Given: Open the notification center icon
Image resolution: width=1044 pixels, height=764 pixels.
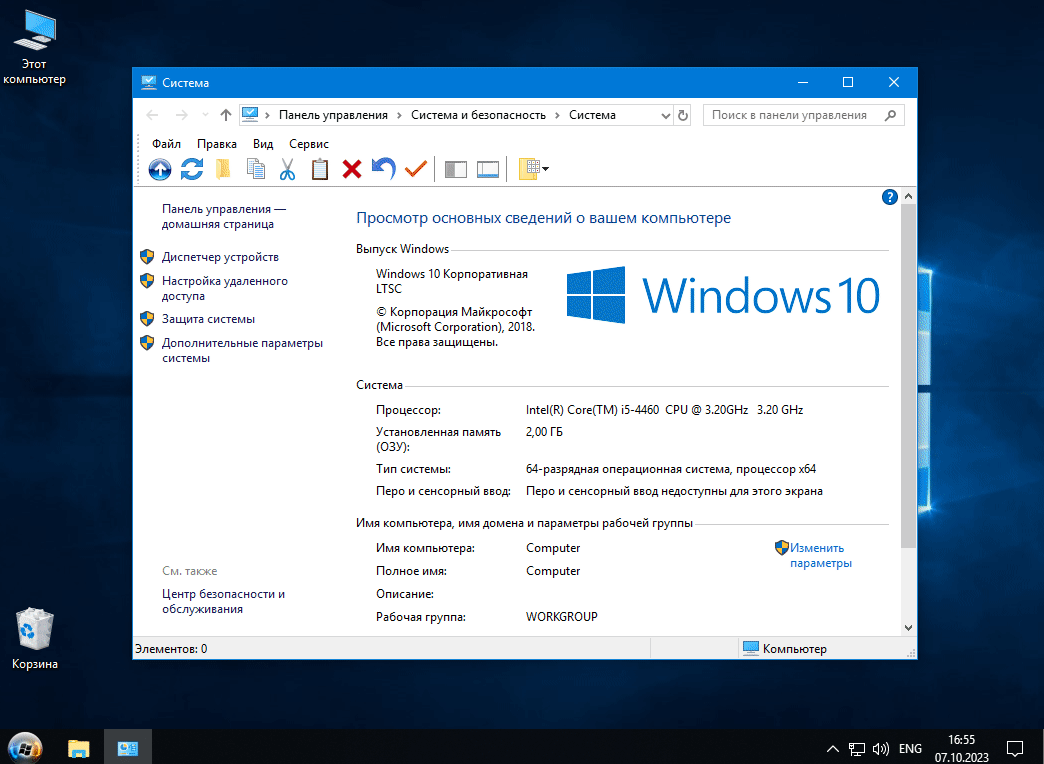Looking at the screenshot, I should click(1015, 749).
